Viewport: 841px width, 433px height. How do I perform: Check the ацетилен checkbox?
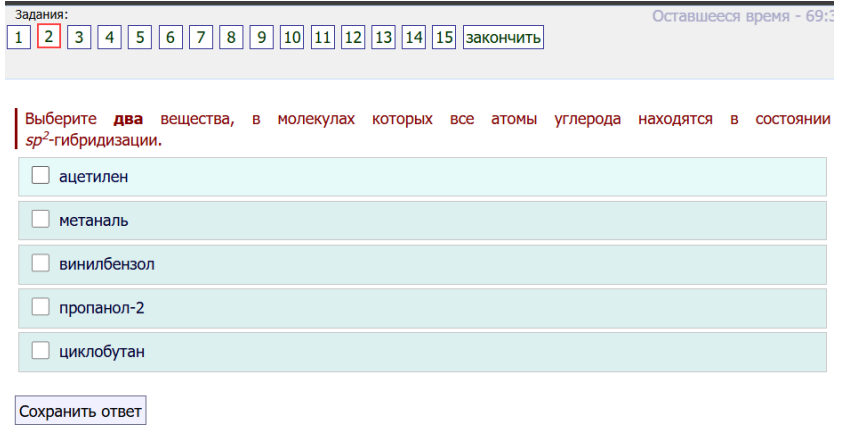click(41, 176)
